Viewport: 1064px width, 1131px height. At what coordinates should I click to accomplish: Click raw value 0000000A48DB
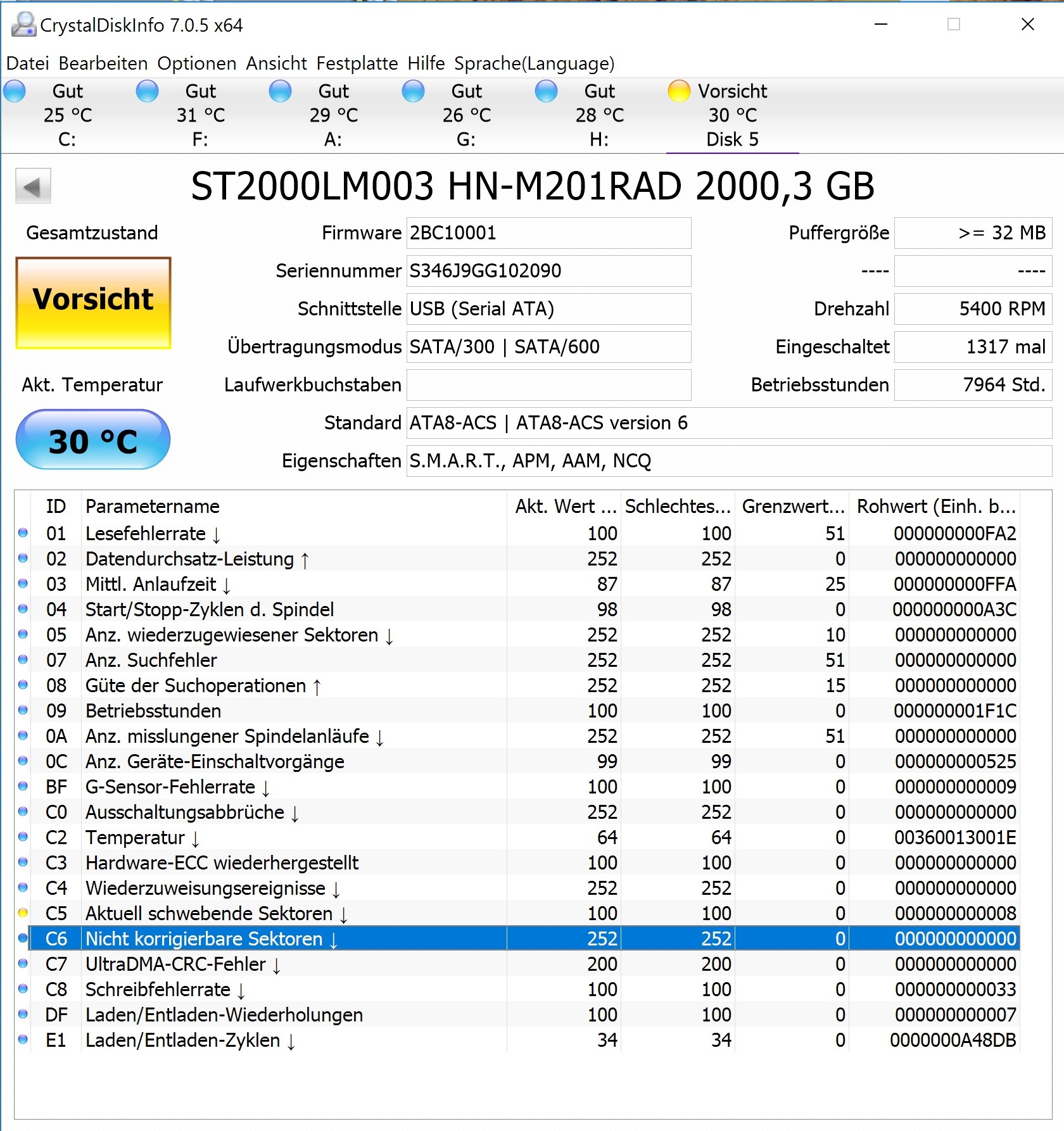(x=953, y=1040)
